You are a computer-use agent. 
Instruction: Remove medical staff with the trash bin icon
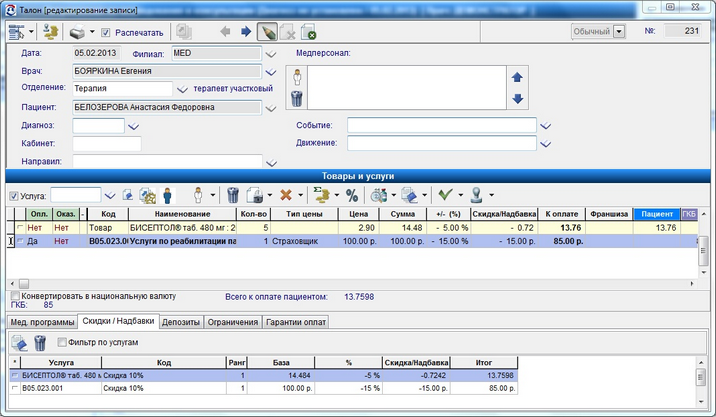pyautogui.click(x=297, y=98)
